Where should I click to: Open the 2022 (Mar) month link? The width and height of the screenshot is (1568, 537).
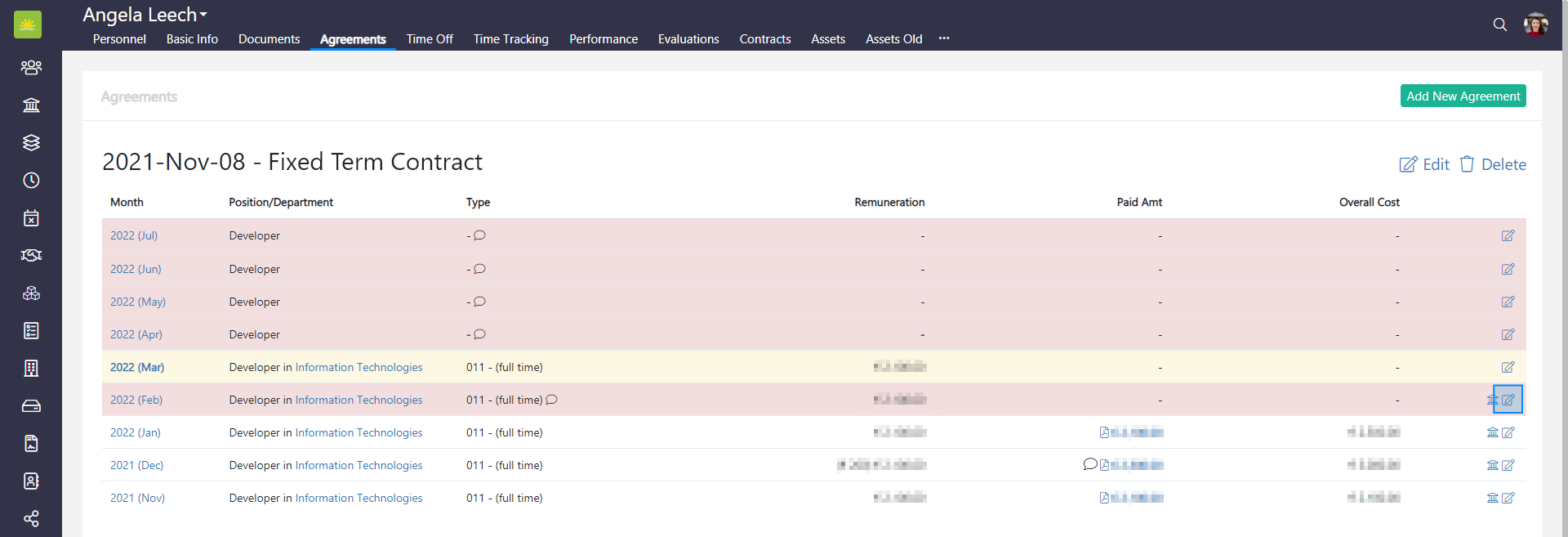pos(137,367)
